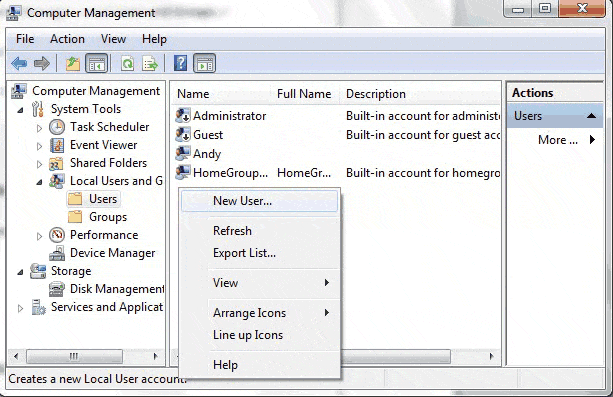
Task: Expand the Performance tree node
Action: [x=39, y=236]
